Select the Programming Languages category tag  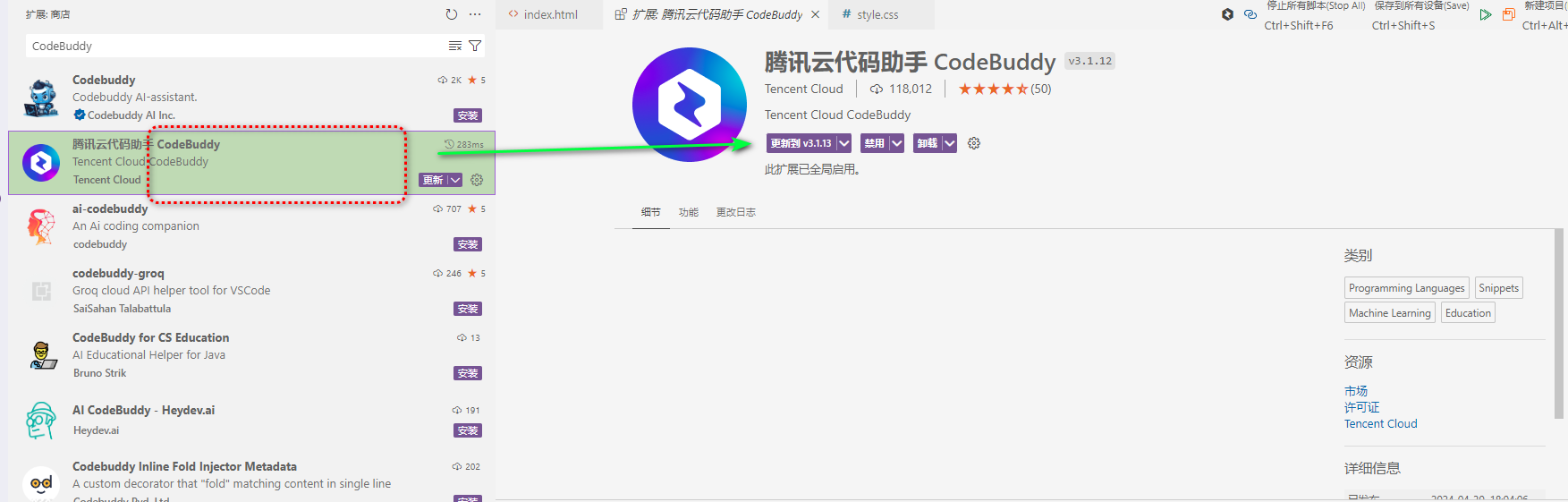pos(1406,288)
